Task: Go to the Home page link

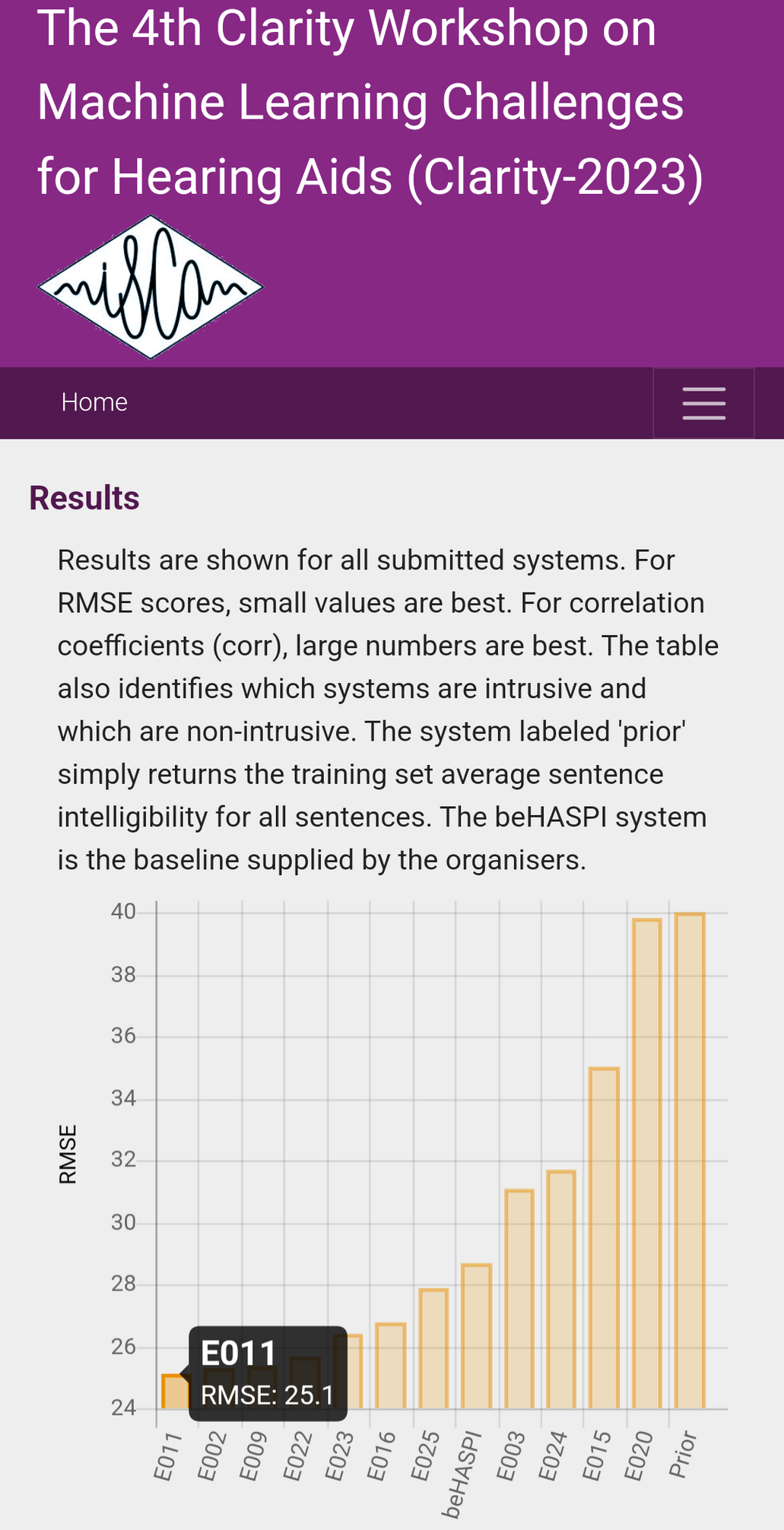Action: click(x=94, y=402)
